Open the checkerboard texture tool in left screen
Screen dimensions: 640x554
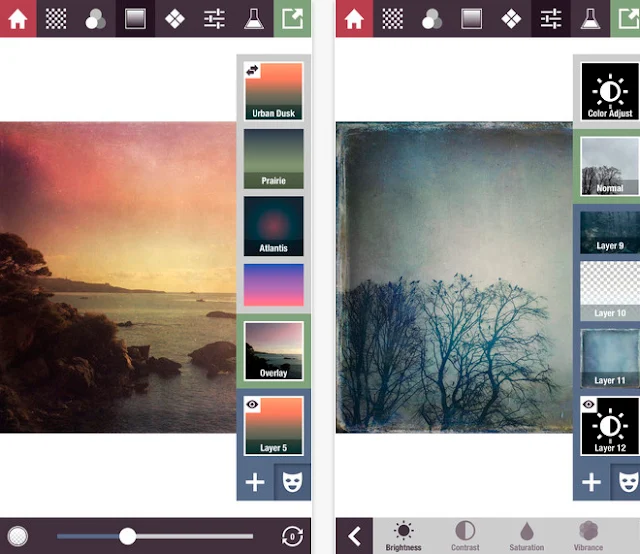coord(56,18)
